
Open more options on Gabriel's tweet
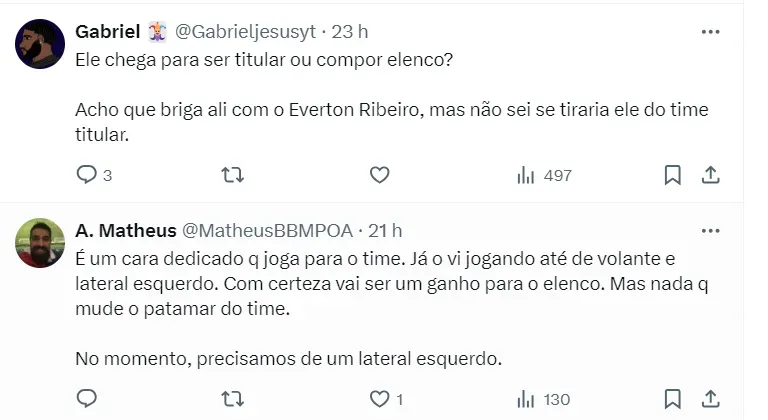pyautogui.click(x=711, y=32)
